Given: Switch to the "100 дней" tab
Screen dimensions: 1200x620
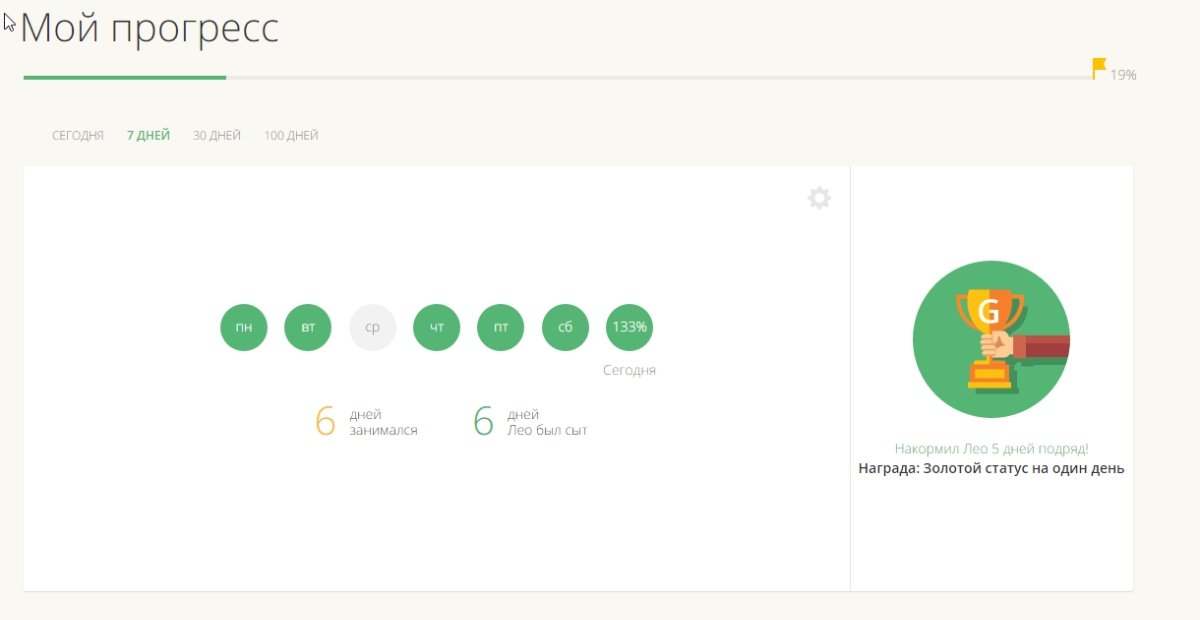Looking at the screenshot, I should click(x=291, y=136).
